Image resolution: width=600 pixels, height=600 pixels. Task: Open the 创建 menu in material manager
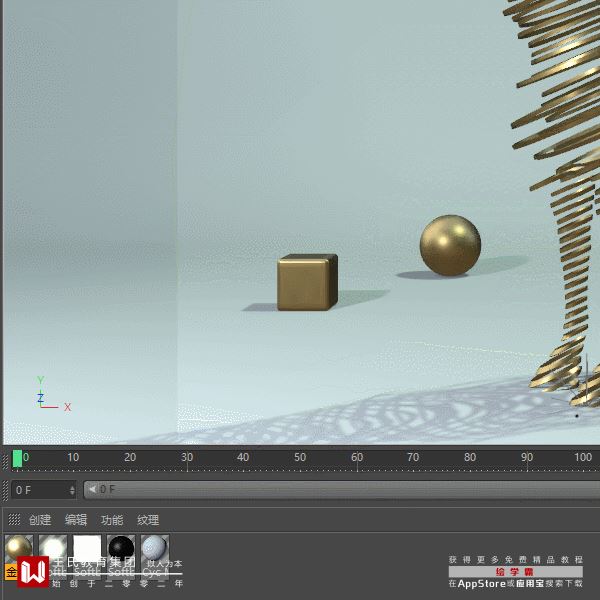(40, 520)
